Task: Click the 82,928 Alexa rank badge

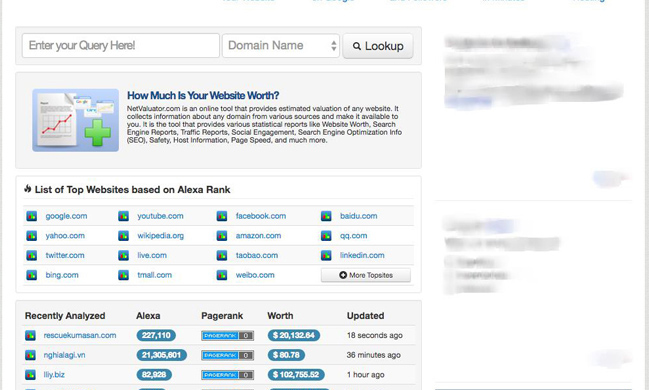Action: [x=154, y=375]
